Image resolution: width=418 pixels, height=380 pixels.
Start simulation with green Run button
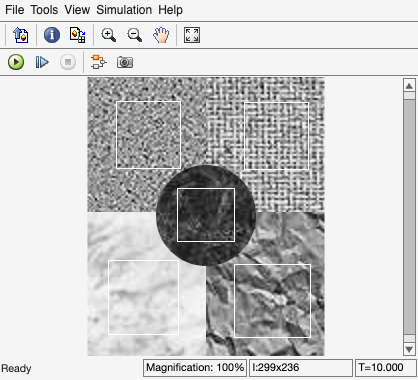(x=16, y=62)
